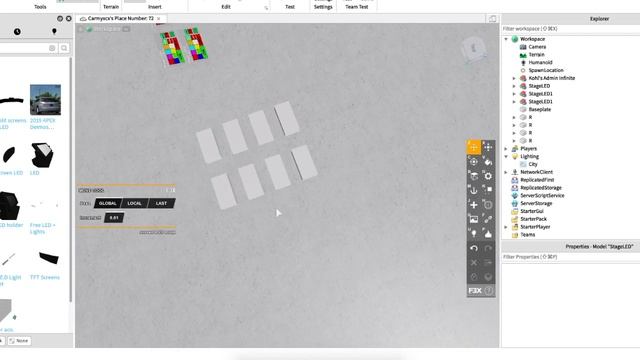Collapse the Lighting service node
Screen dimensions: 640x360
pos(506,156)
